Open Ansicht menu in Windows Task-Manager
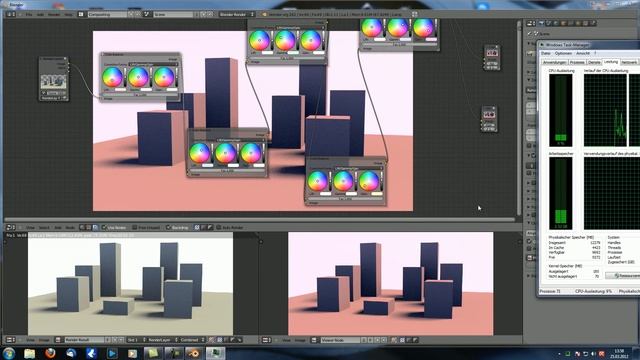The width and height of the screenshot is (640, 360). [x=583, y=53]
